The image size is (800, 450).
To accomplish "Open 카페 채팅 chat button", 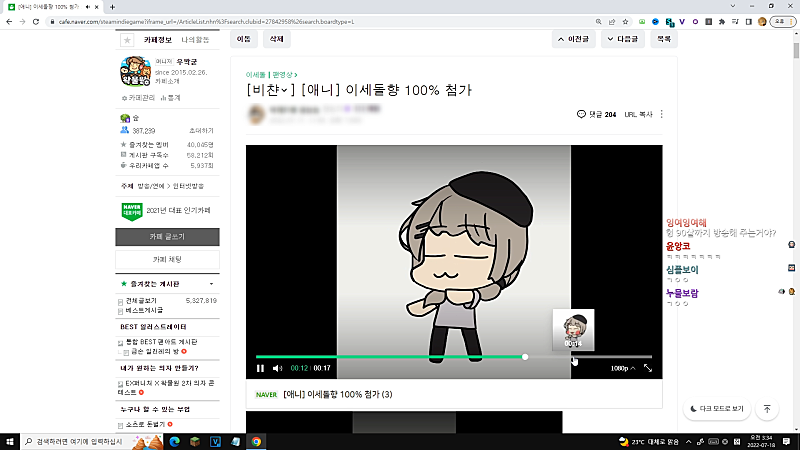I will click(167, 259).
